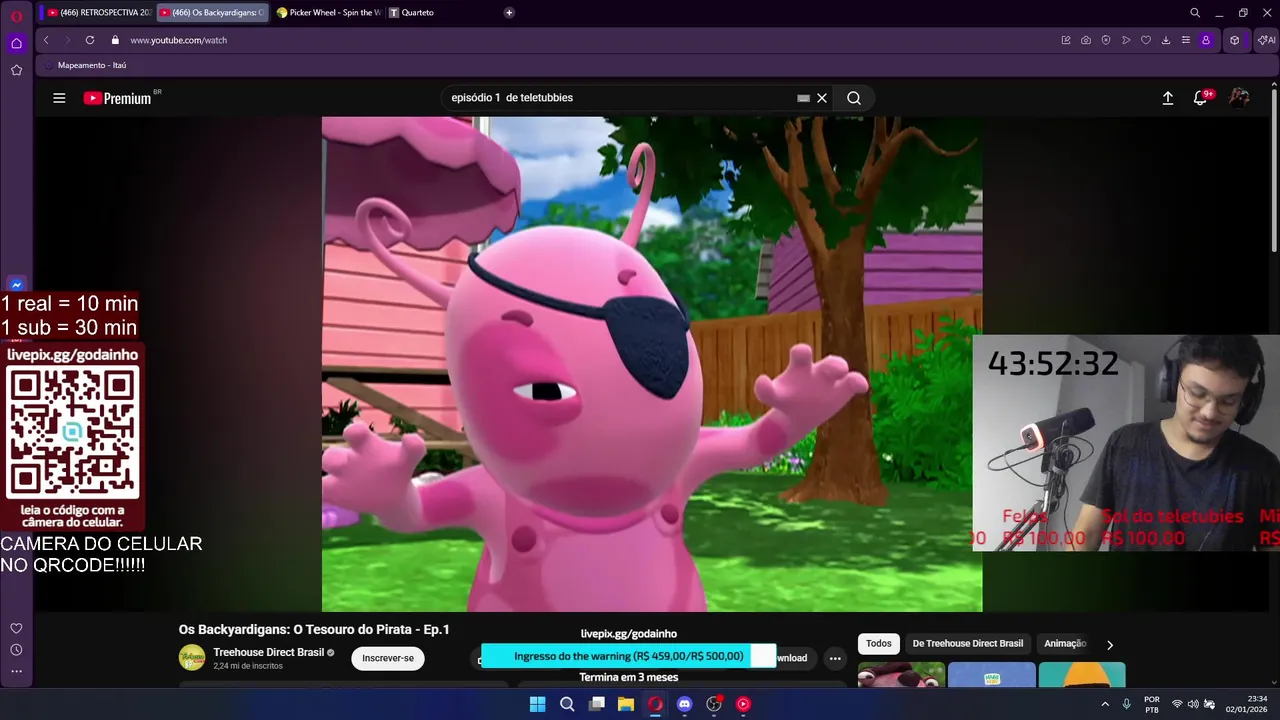Open Opera sidebar home icon

pos(16,43)
